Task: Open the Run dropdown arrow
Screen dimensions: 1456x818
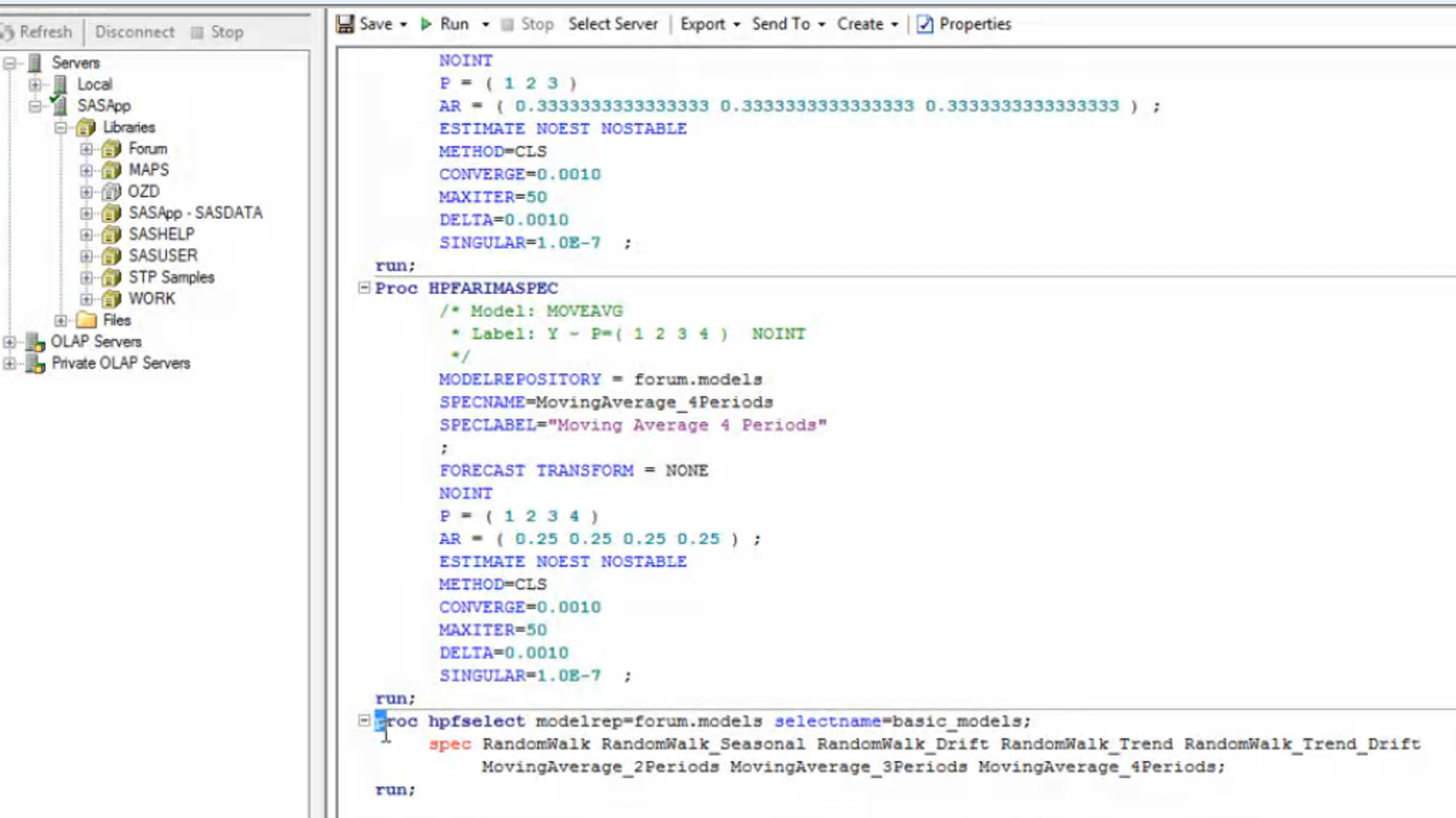Action: click(485, 25)
